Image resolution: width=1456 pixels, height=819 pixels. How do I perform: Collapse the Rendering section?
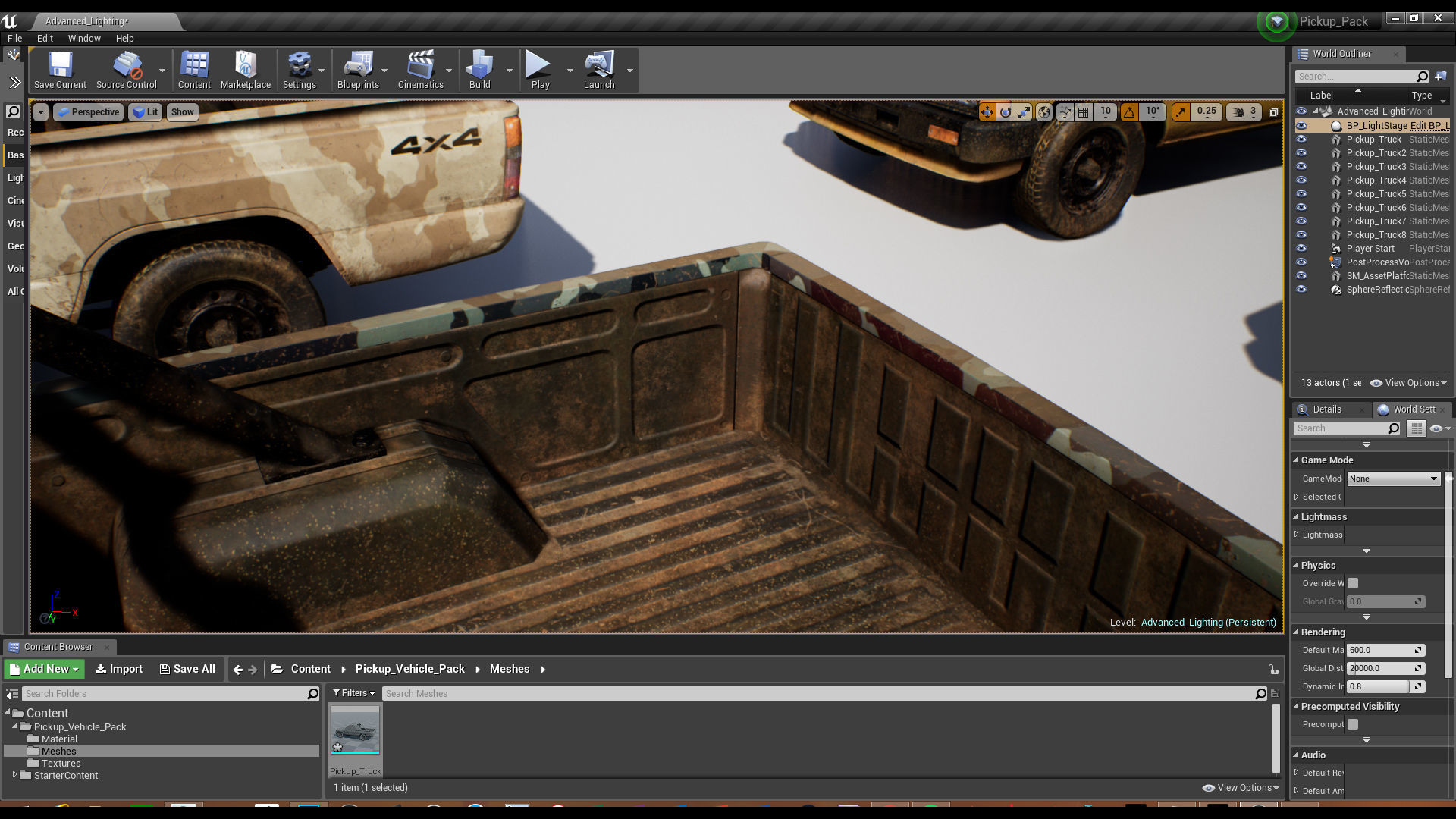(x=1296, y=632)
